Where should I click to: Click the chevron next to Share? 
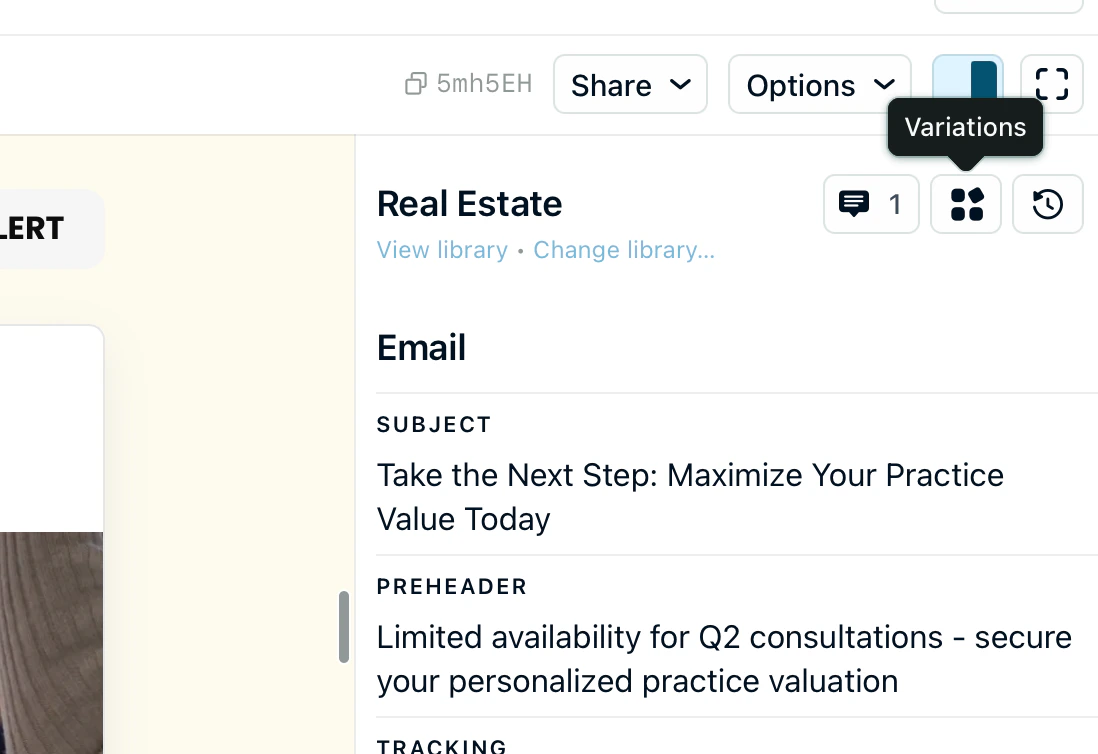[x=683, y=85]
